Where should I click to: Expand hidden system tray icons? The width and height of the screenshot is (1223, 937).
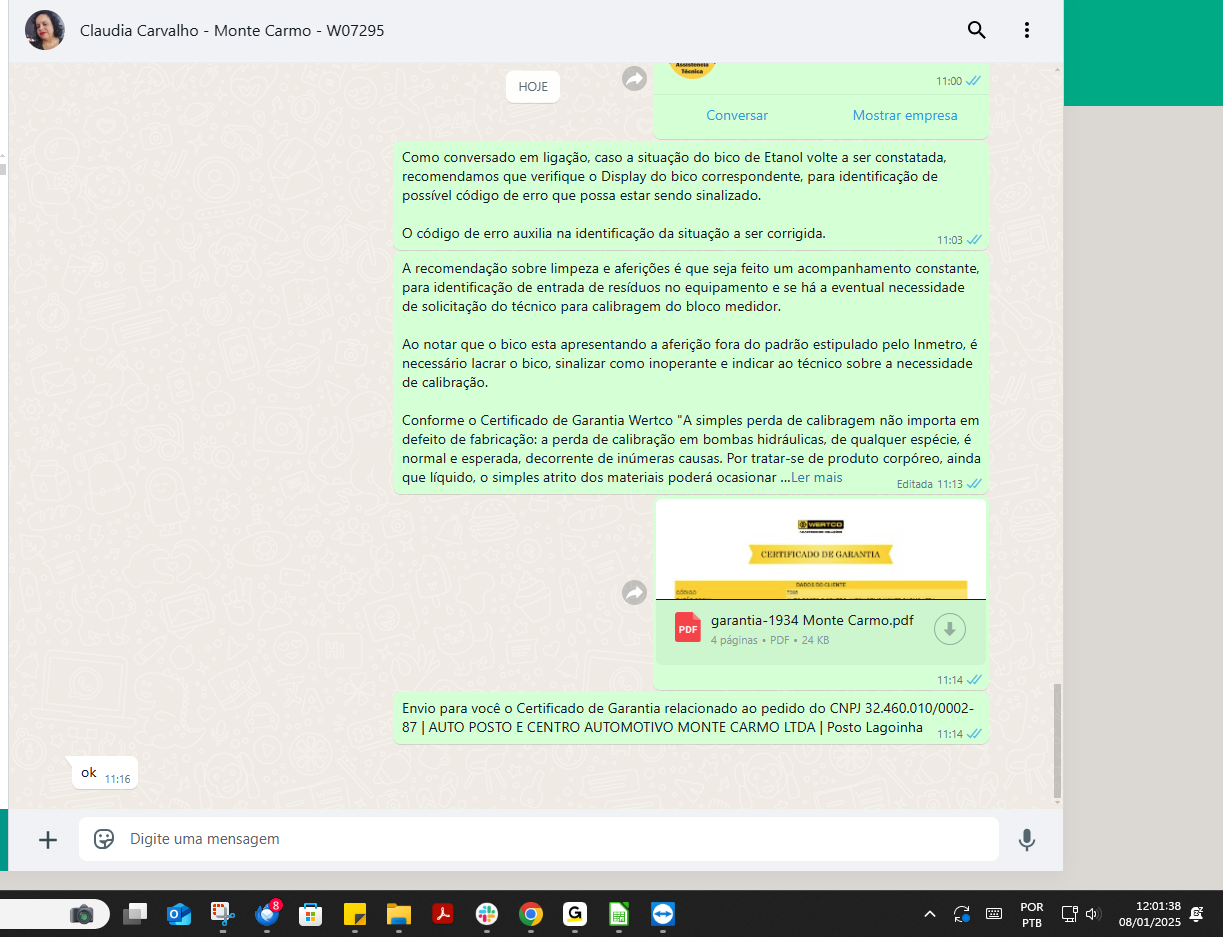click(x=930, y=913)
